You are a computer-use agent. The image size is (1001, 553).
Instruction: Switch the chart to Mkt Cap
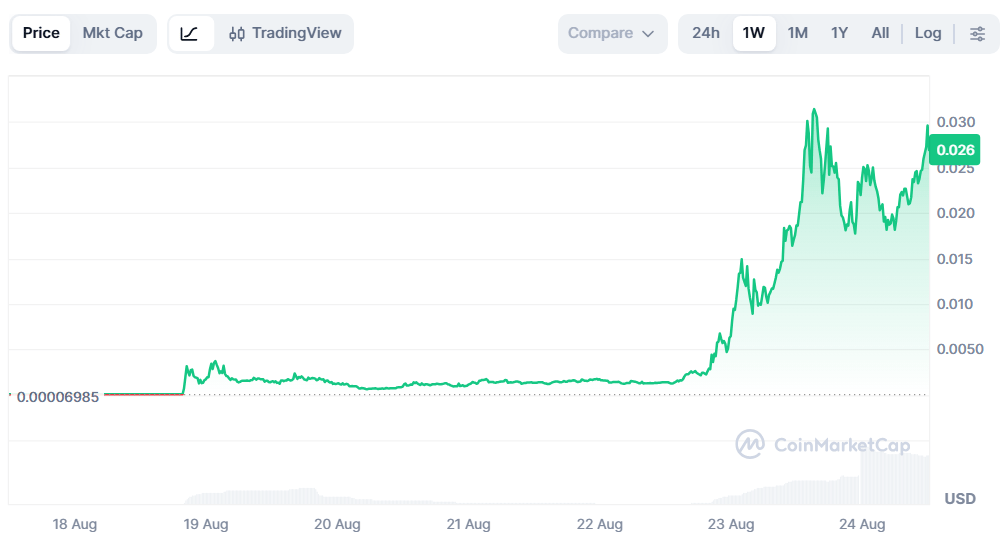112,33
